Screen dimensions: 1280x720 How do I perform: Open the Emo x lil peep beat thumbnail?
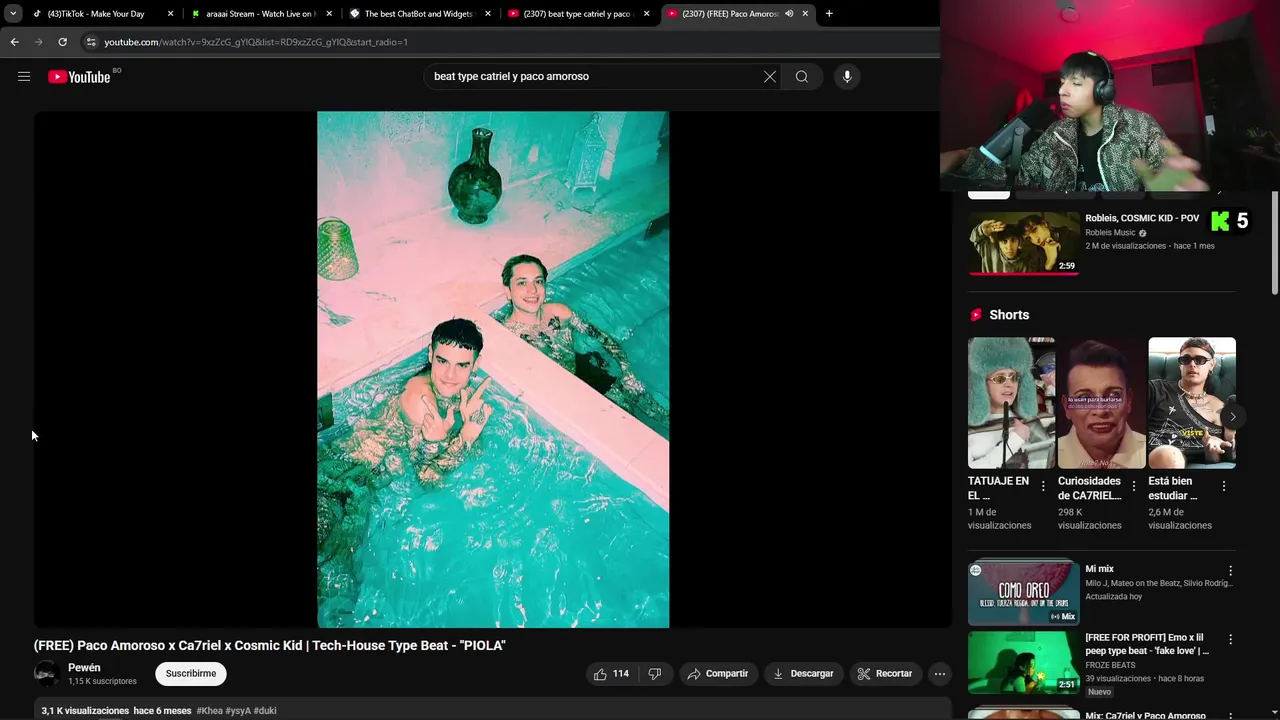(x=1023, y=662)
